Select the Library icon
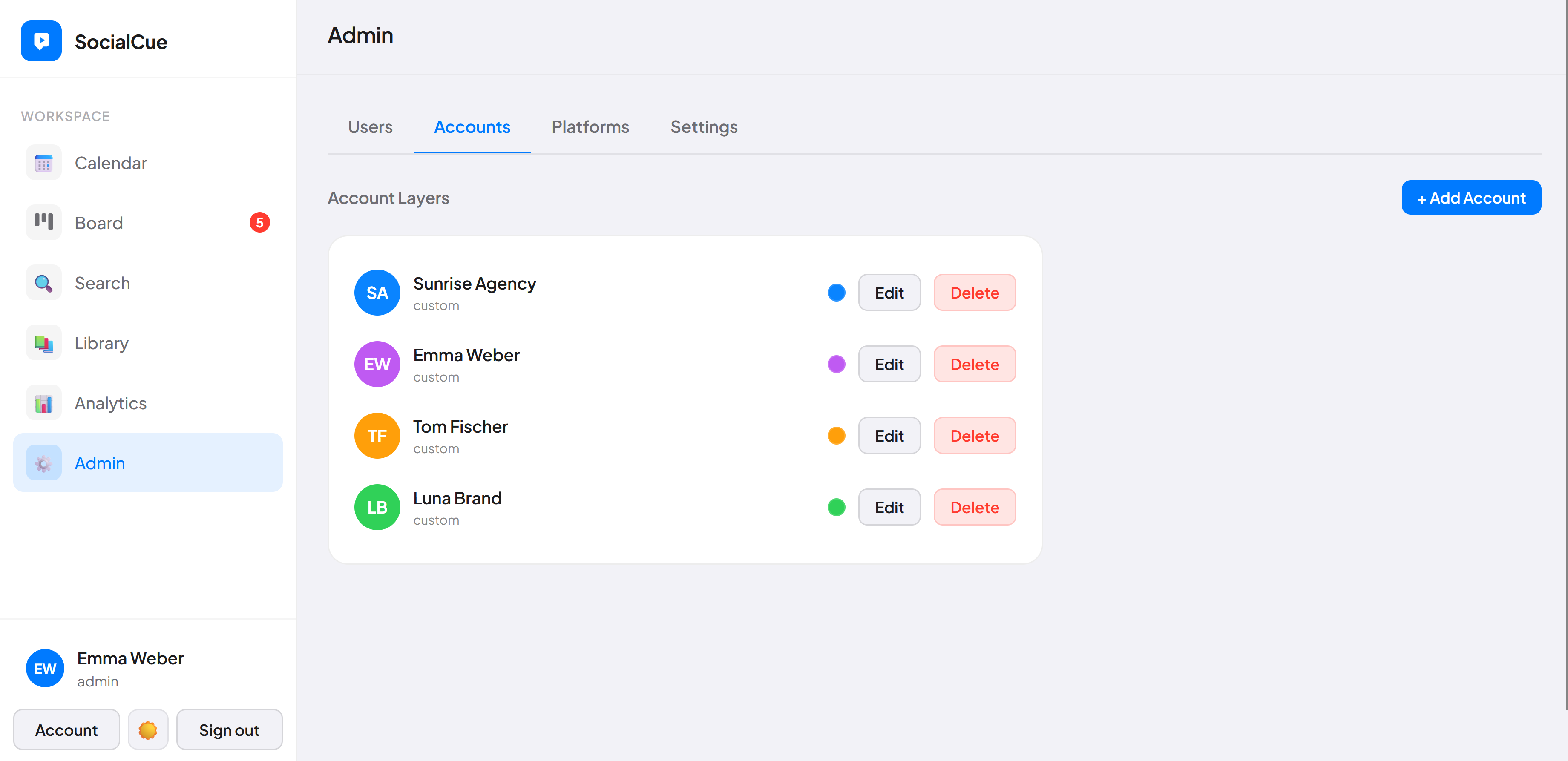Screen dimensions: 1568x761 (x=43, y=342)
